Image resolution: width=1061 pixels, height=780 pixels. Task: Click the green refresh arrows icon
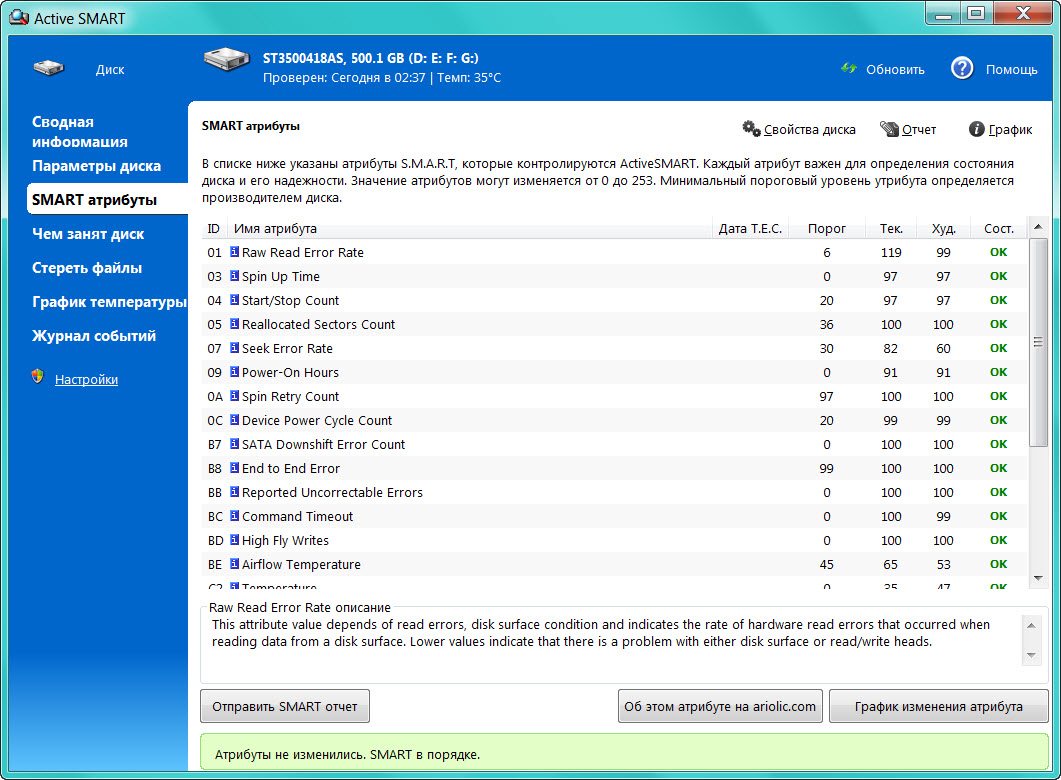coord(849,68)
